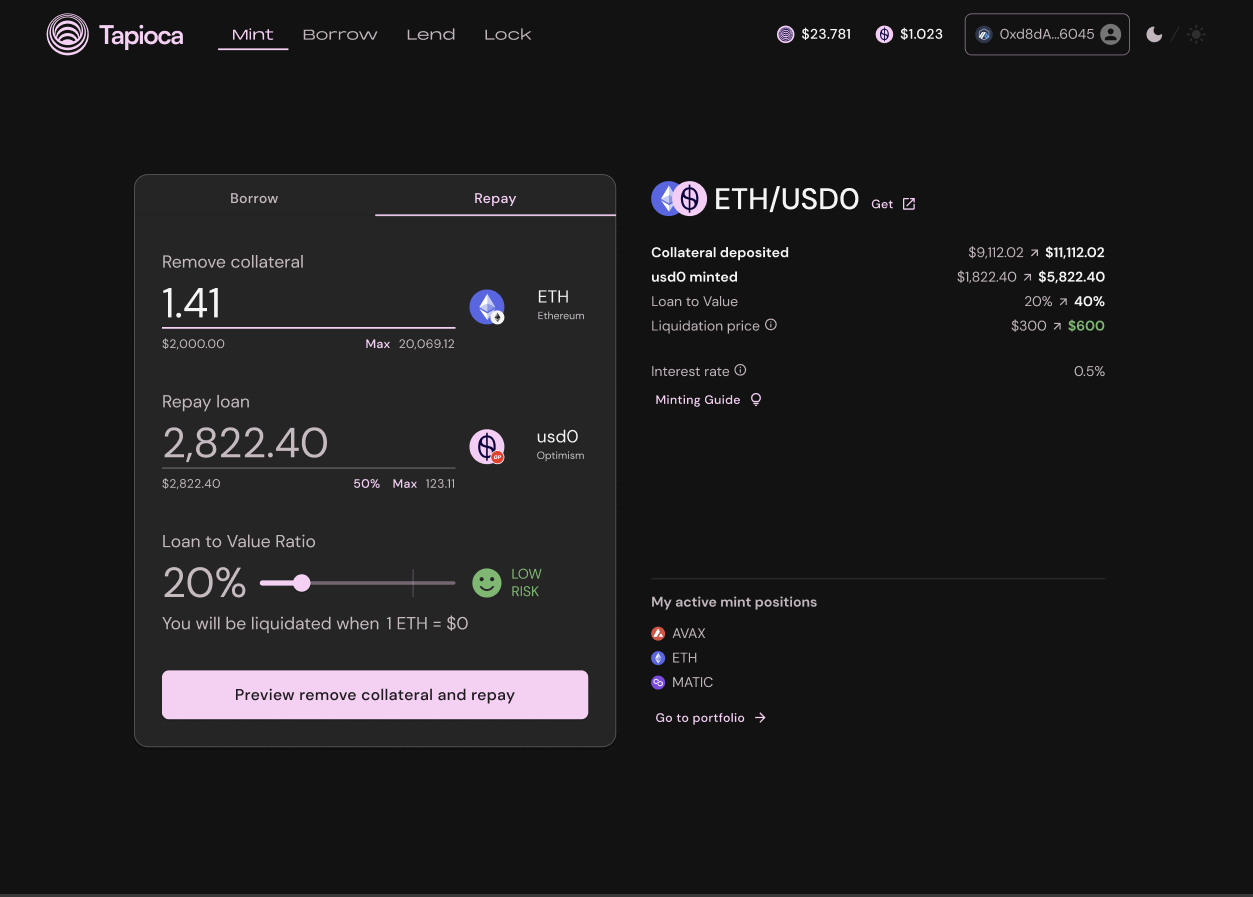This screenshot has height=897, width=1253.
Task: Click the 20% Loan to Value percentage value
Action: click(x=204, y=583)
